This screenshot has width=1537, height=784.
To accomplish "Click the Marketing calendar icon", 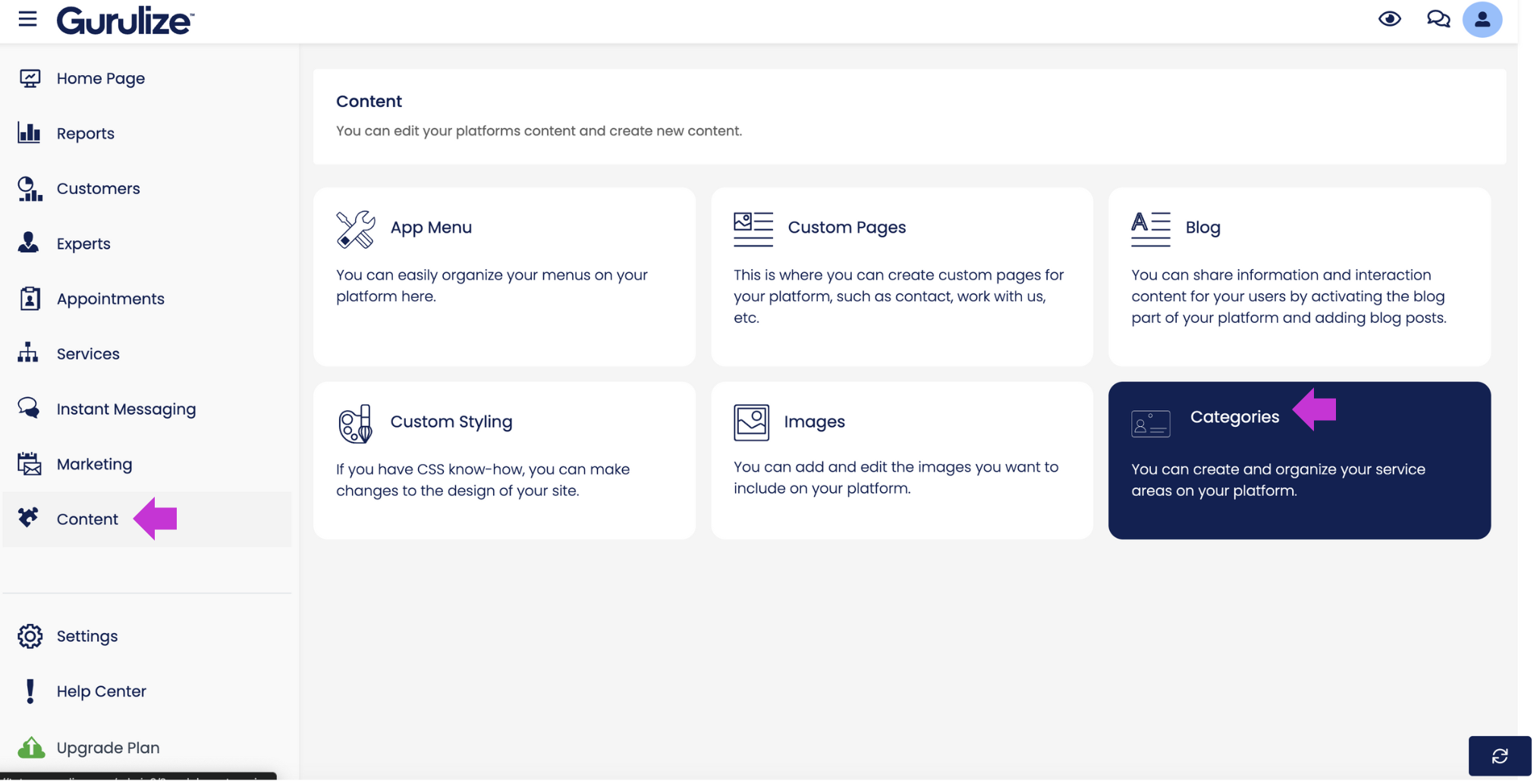I will (x=30, y=464).
